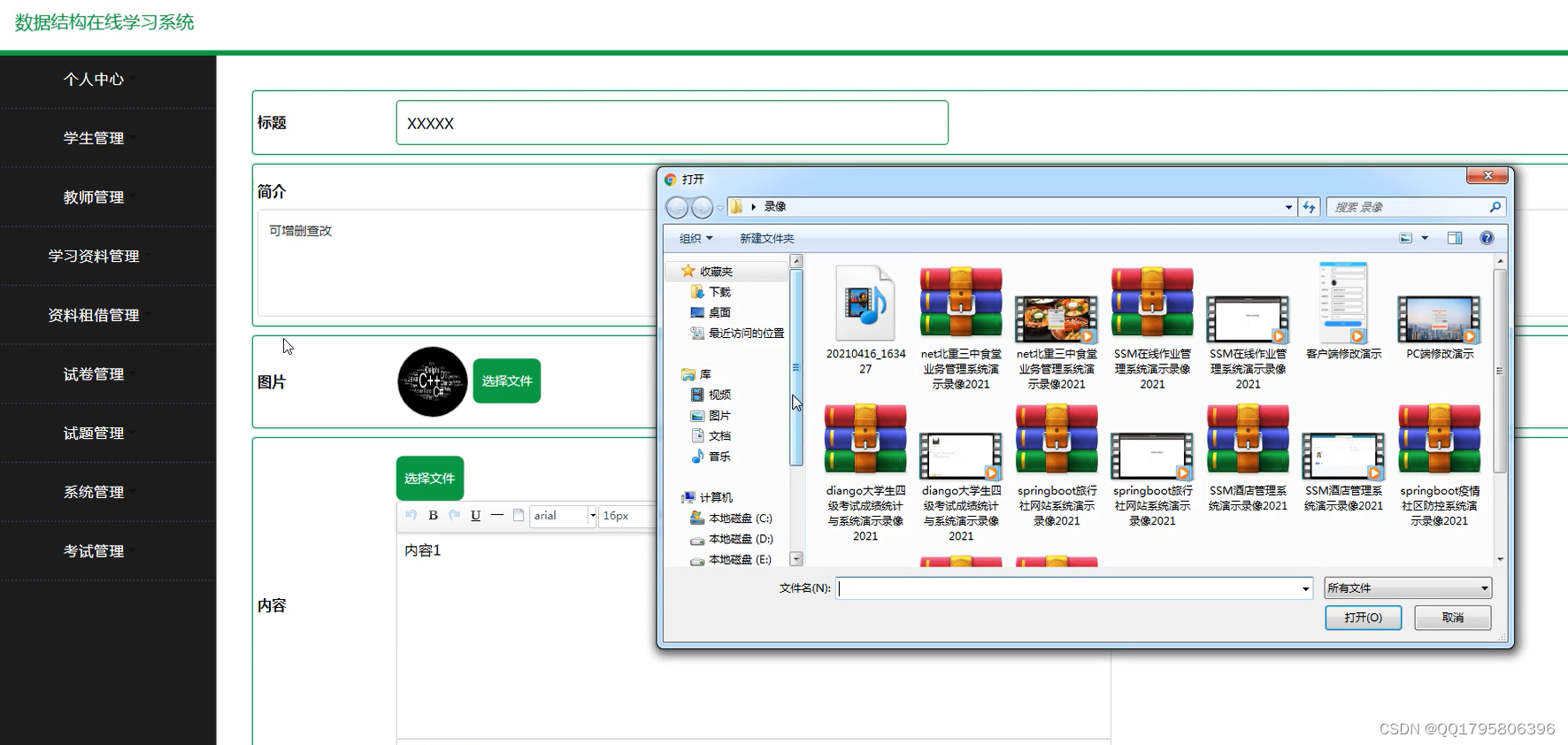The height and width of the screenshot is (745, 1568).
Task: Click the 取消 button in the dialog
Action: [x=1452, y=618]
